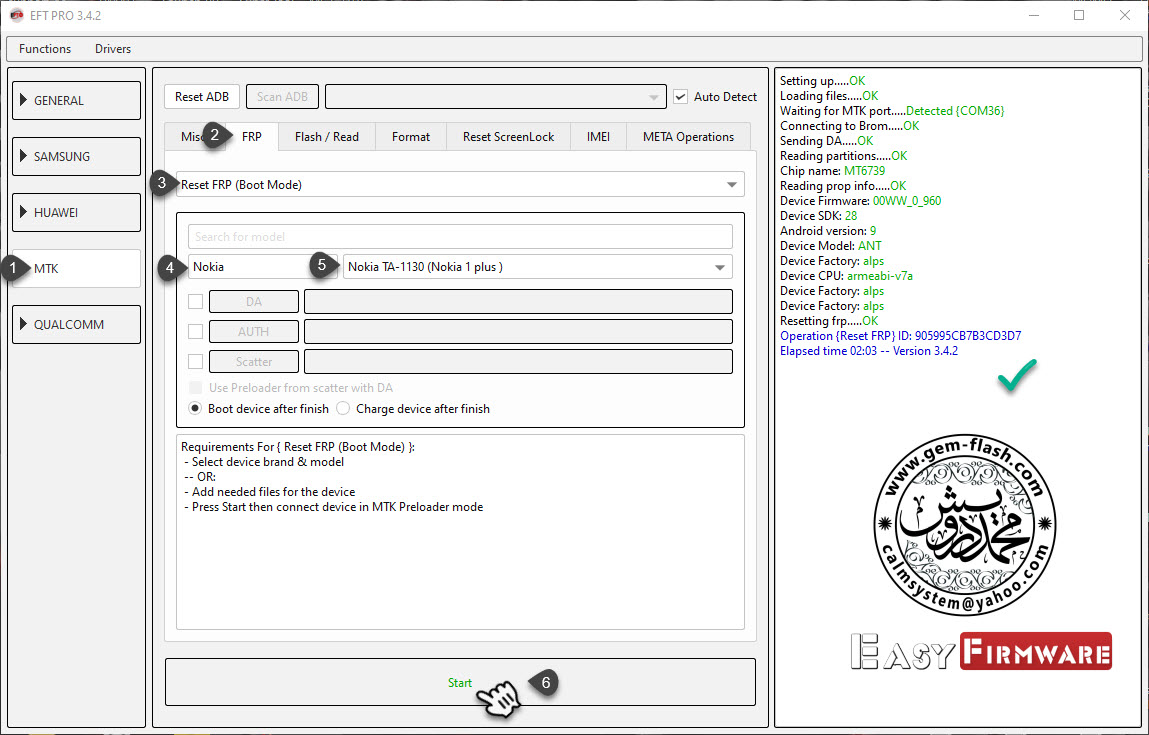Viewport: 1149px width, 735px height.
Task: Click the Scan ADB button
Action: (x=282, y=97)
